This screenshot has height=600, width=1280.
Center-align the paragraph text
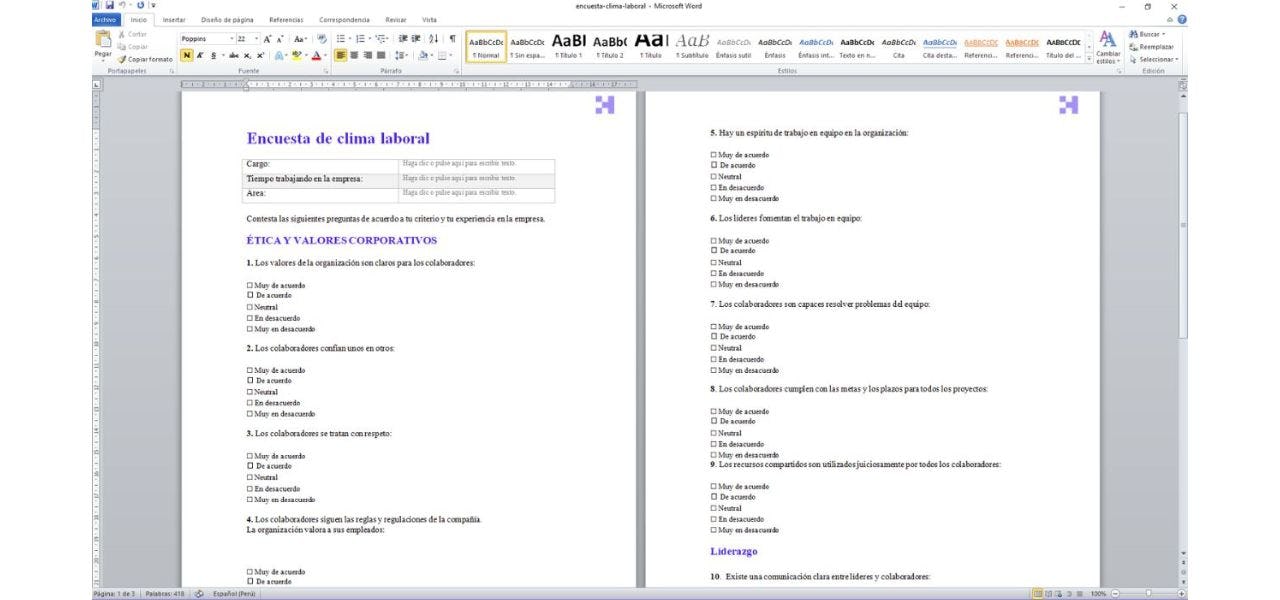pyautogui.click(x=354, y=56)
